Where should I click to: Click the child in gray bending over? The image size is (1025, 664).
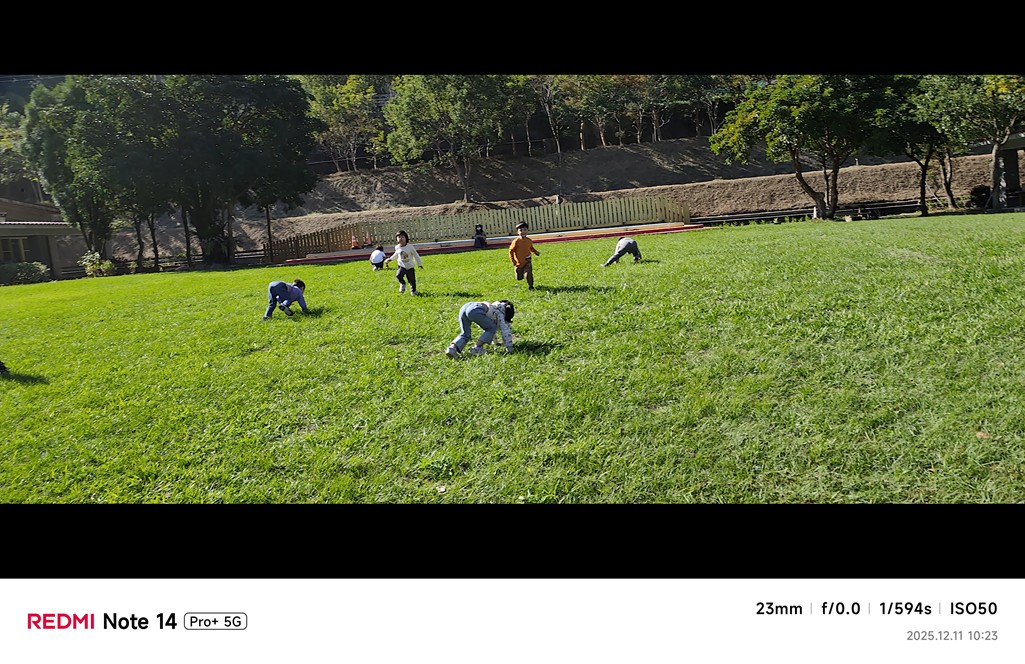click(623, 252)
